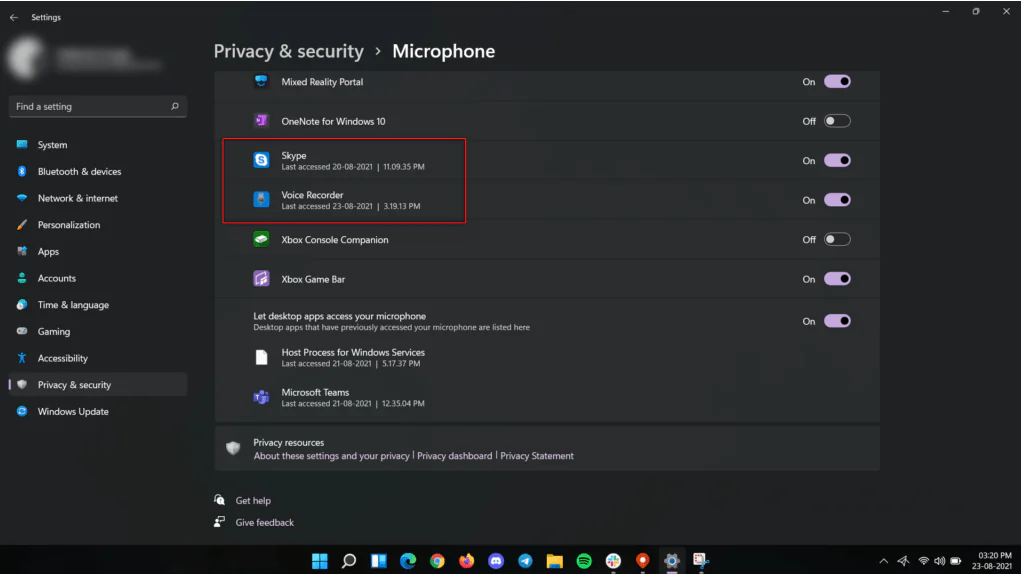Image resolution: width=1021 pixels, height=574 pixels.
Task: Click the blurred user profile picture
Action: [26, 58]
